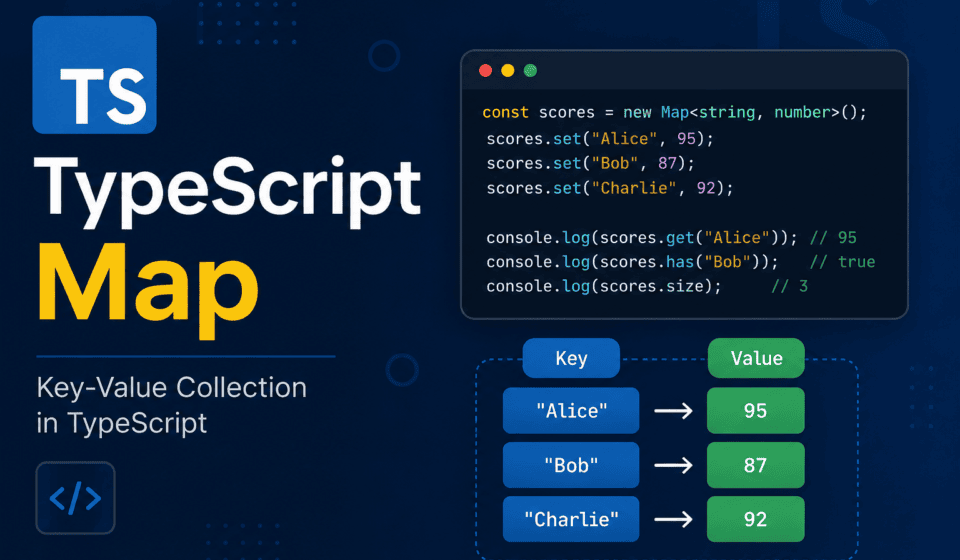Select the green 92 value box
The width and height of the screenshot is (960, 560).
click(756, 519)
